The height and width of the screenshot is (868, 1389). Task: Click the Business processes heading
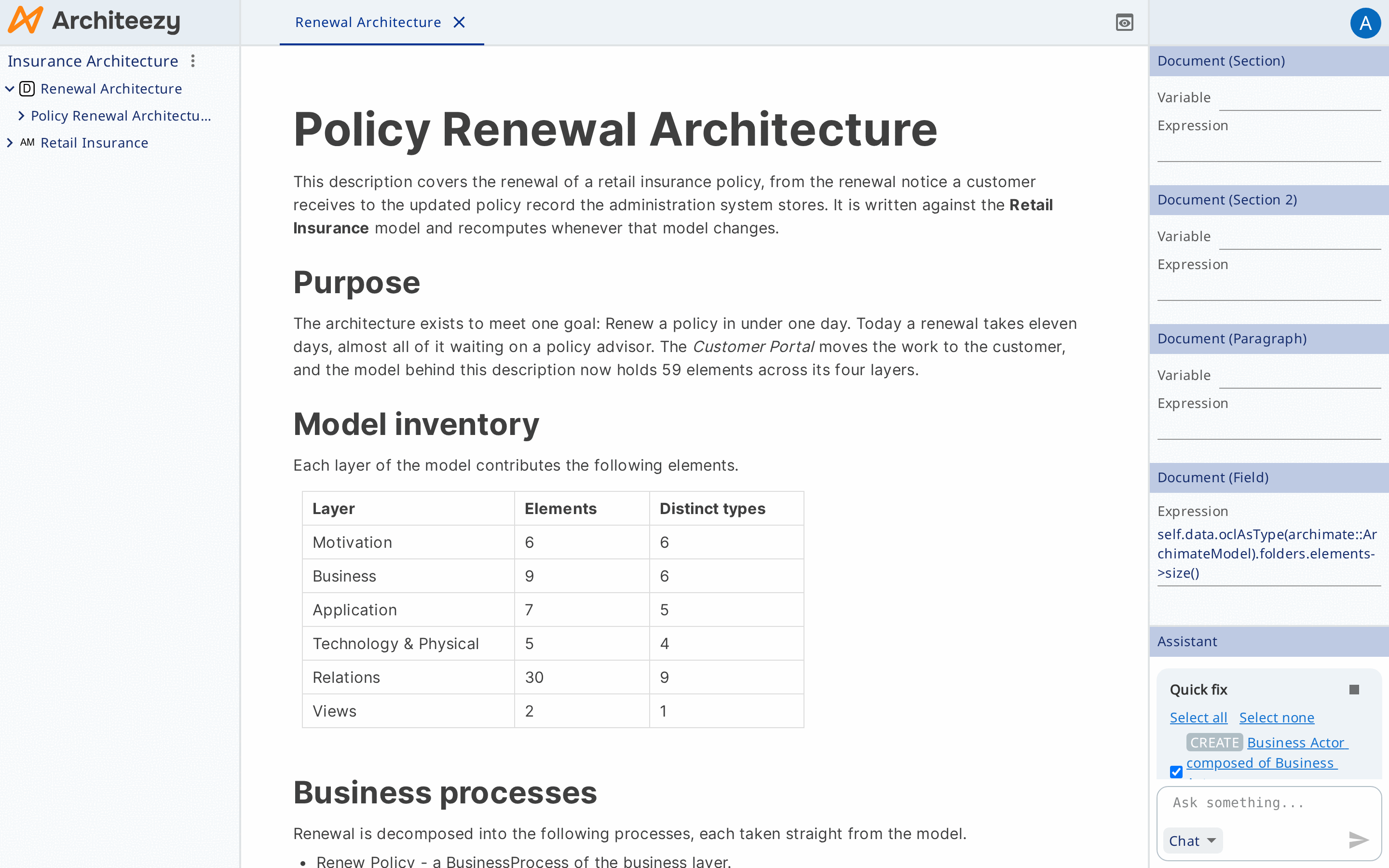(446, 793)
